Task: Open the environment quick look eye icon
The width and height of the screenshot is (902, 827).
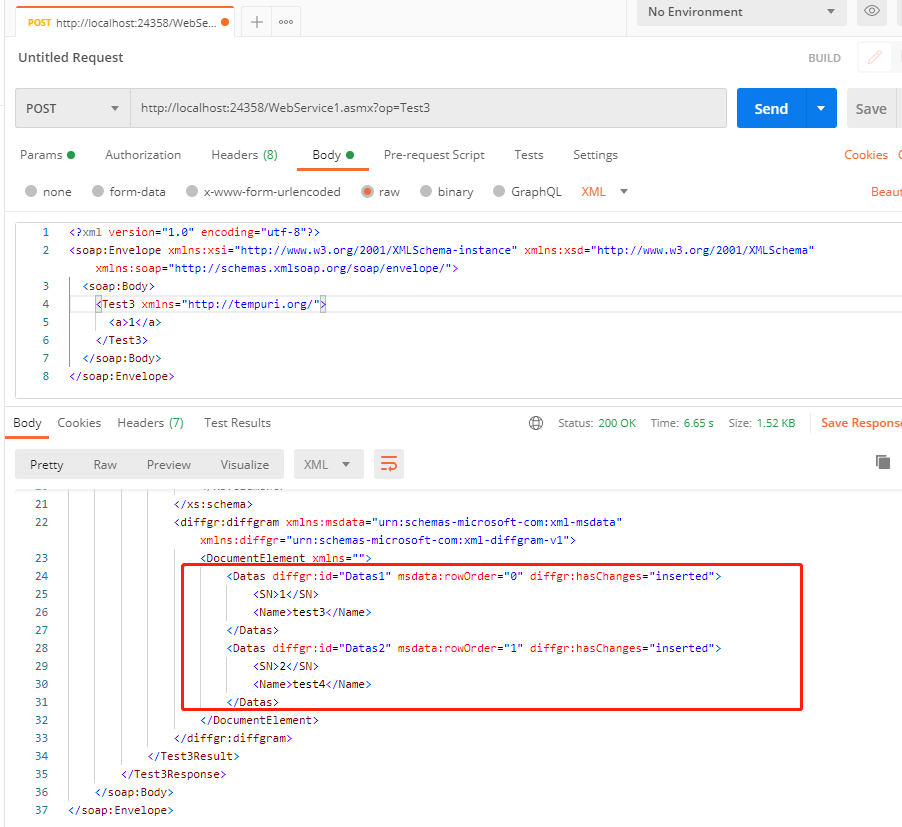Action: point(870,13)
